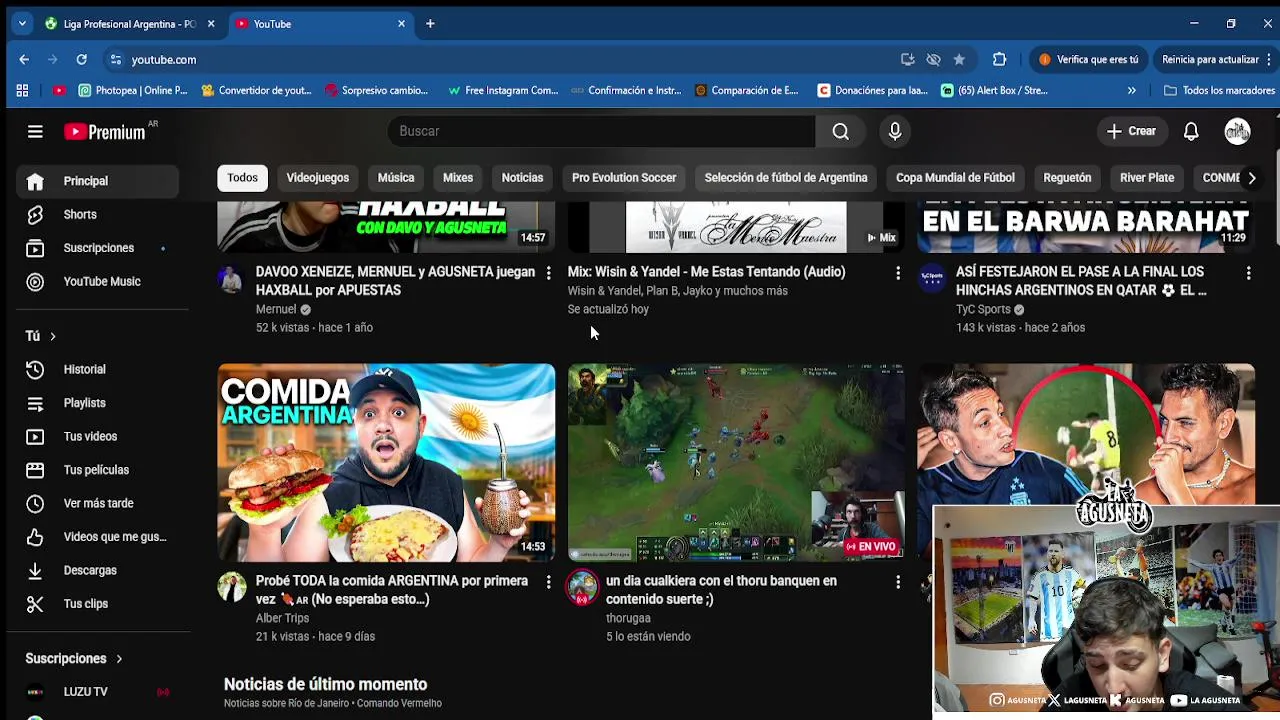Open a new browser tab
Viewport: 1280px width, 720px height.
tap(430, 24)
